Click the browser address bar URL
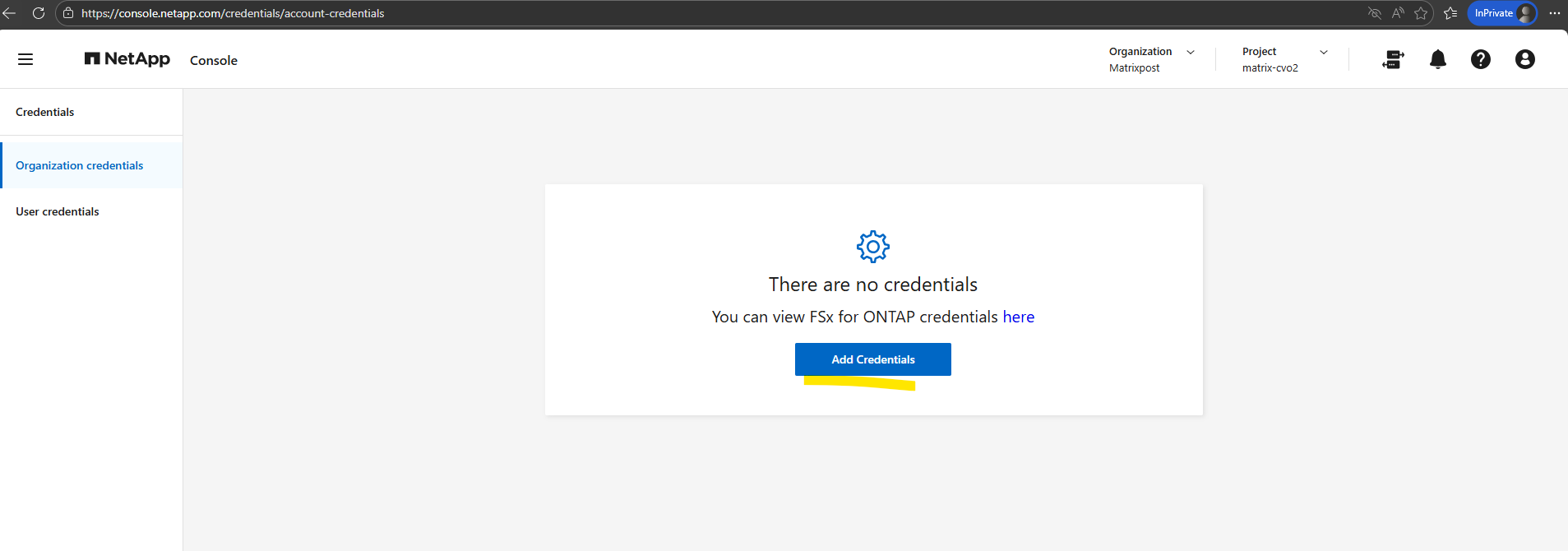1568x551 pixels. pyautogui.click(x=233, y=13)
